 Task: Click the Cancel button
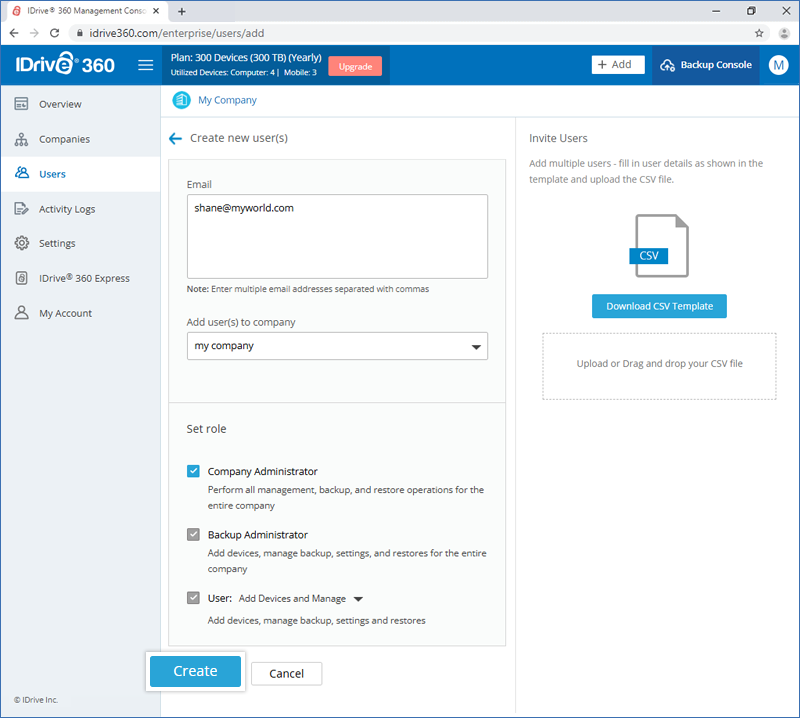tap(287, 674)
